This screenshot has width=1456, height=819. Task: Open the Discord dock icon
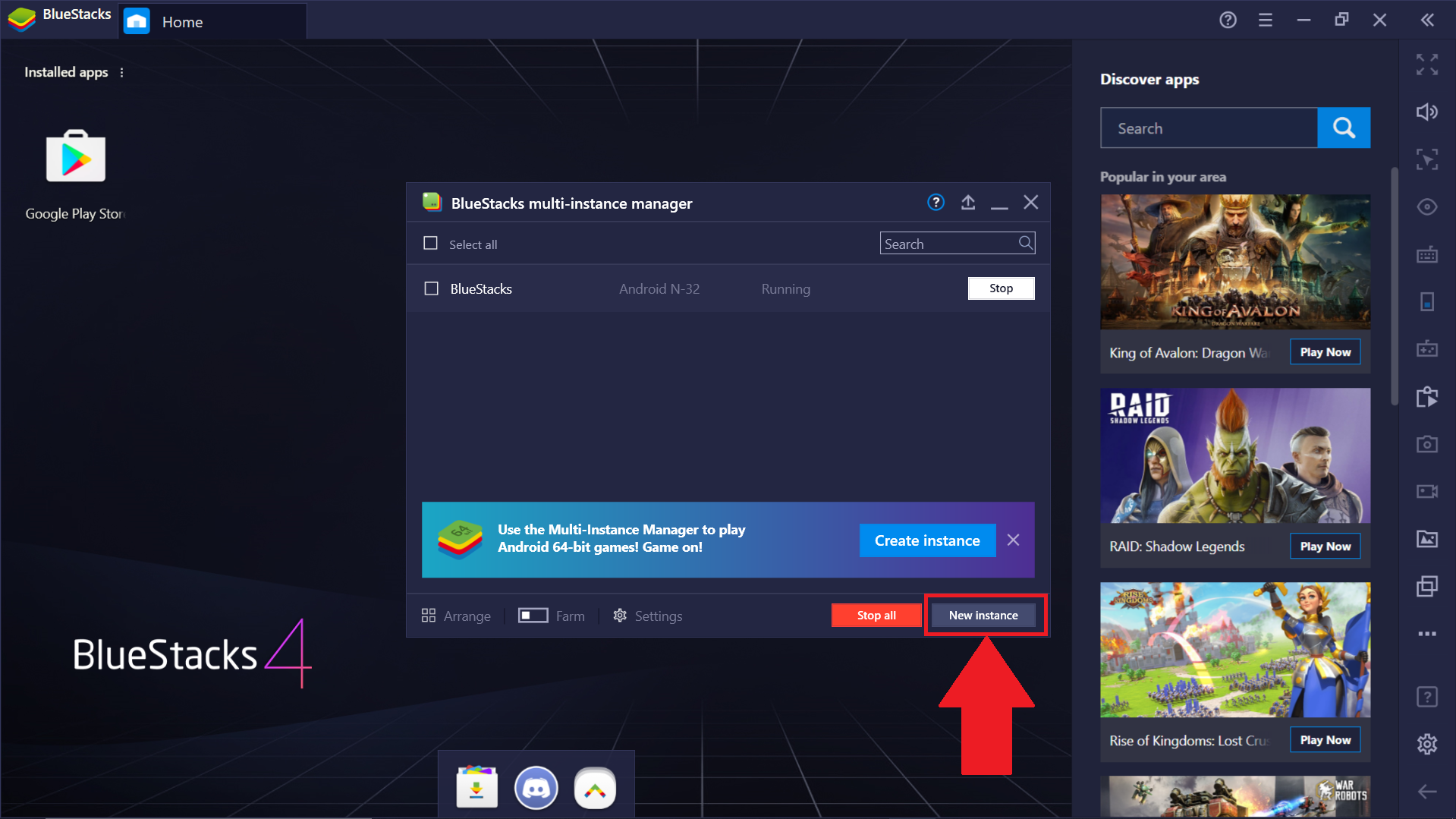pos(536,788)
